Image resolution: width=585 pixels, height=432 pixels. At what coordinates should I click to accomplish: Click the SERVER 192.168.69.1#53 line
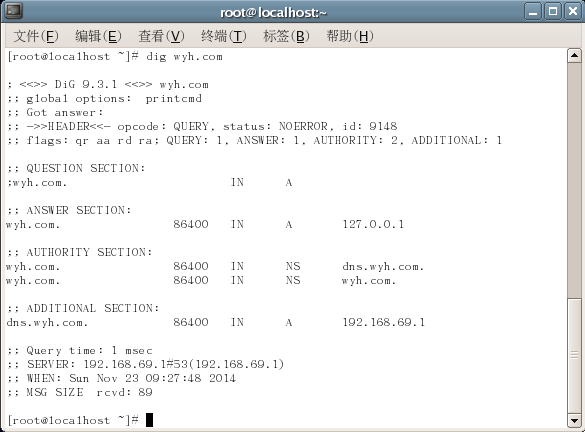(146, 364)
